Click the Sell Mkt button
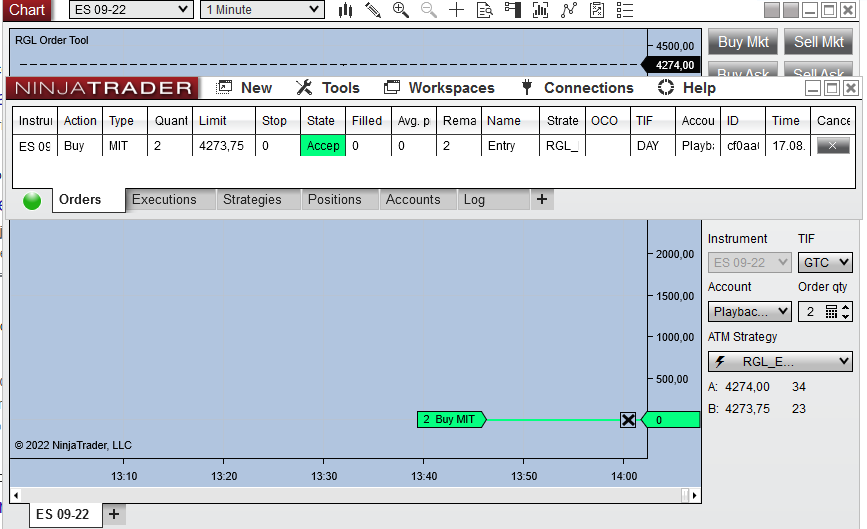 [819, 42]
